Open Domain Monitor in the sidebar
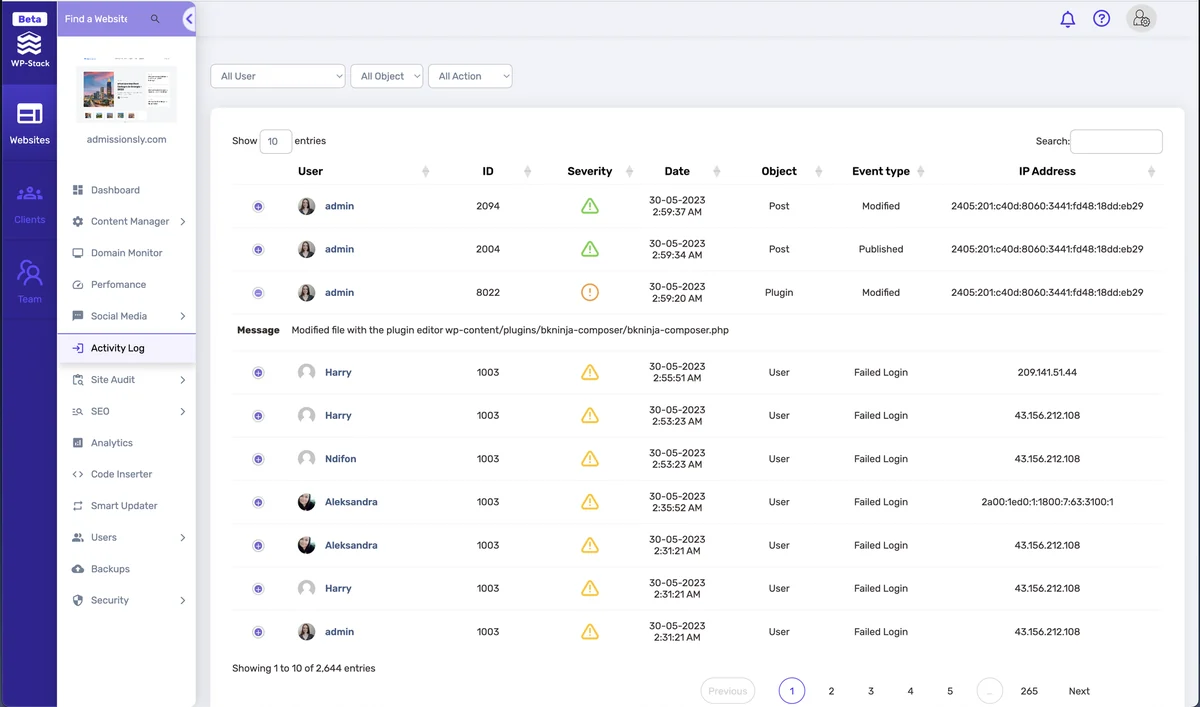 tap(127, 253)
